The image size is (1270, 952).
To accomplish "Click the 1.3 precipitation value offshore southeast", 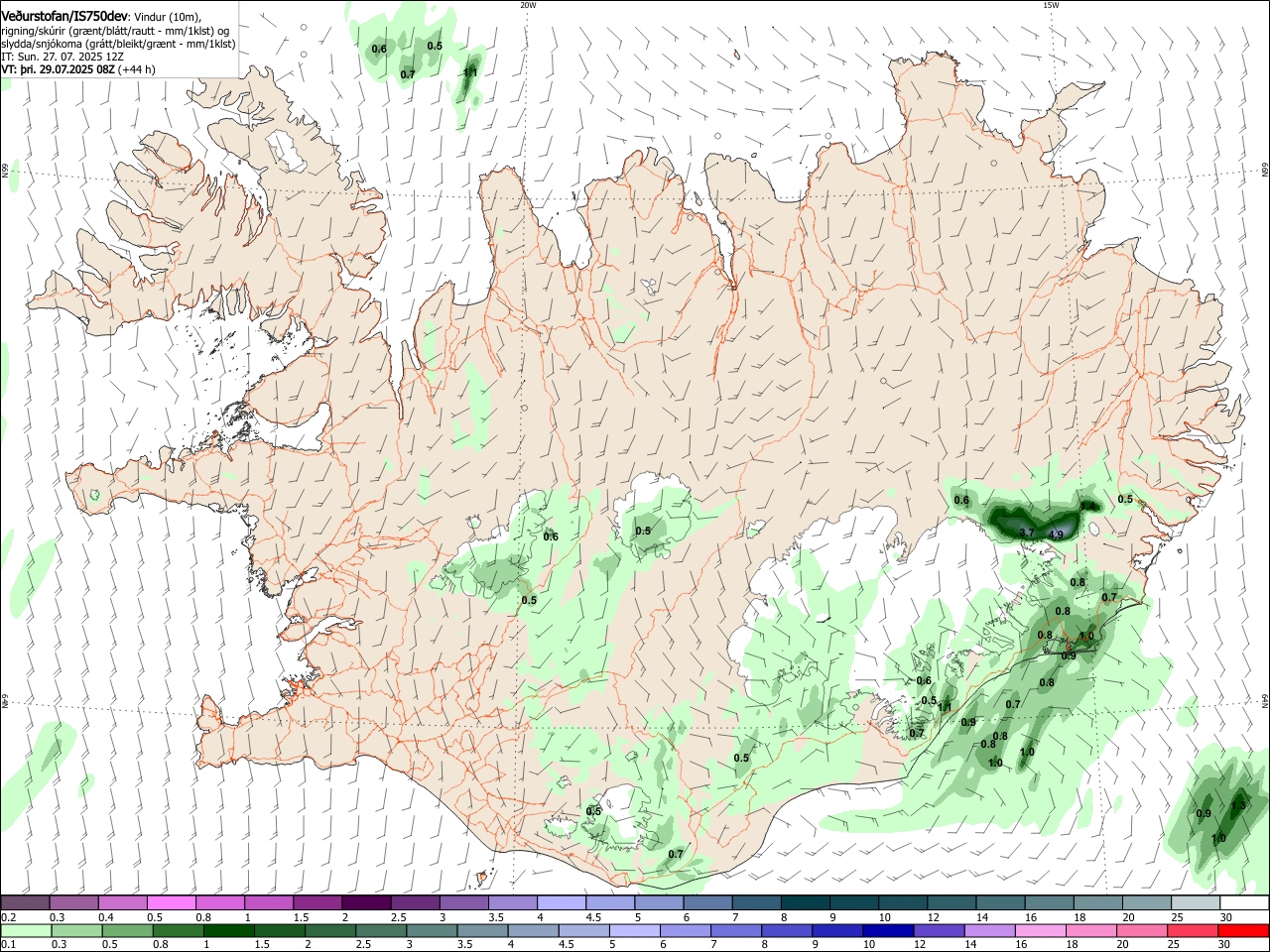I will 1237,805.
